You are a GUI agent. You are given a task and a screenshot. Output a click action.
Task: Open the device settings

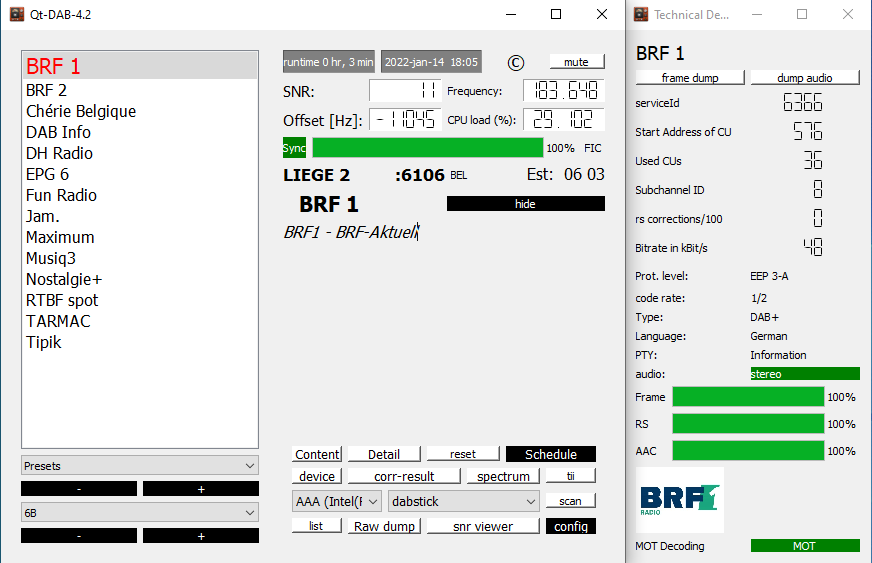pyautogui.click(x=317, y=476)
